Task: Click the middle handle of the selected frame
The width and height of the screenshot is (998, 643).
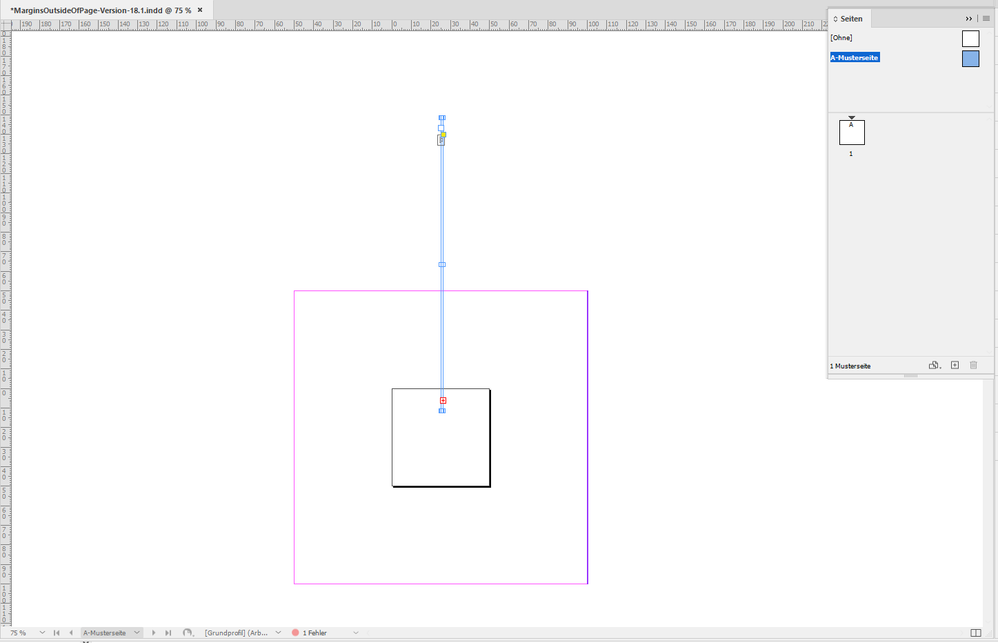Action: 442,264
